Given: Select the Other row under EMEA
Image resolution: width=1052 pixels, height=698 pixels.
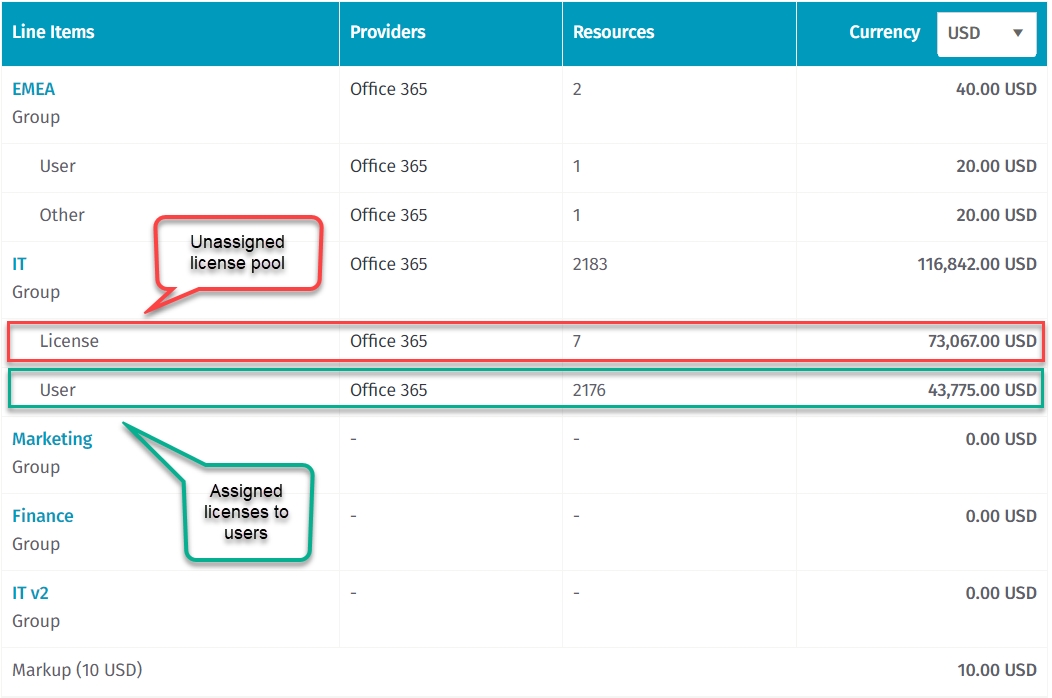Looking at the screenshot, I should pos(62,215).
